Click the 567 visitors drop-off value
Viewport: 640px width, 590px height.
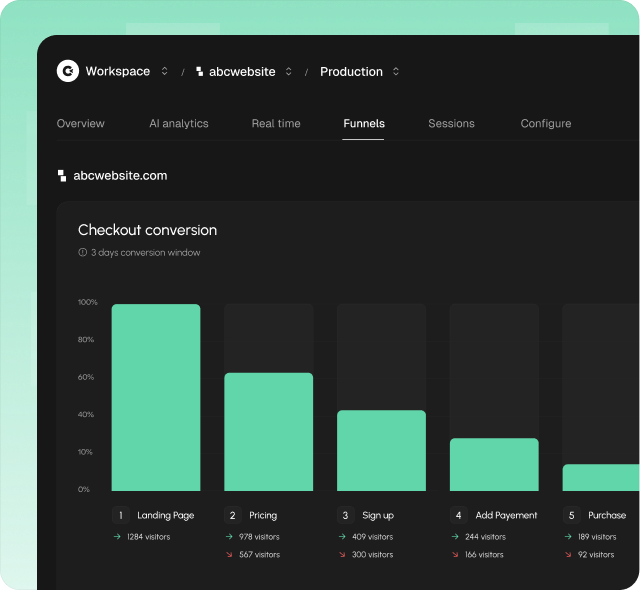click(x=260, y=555)
